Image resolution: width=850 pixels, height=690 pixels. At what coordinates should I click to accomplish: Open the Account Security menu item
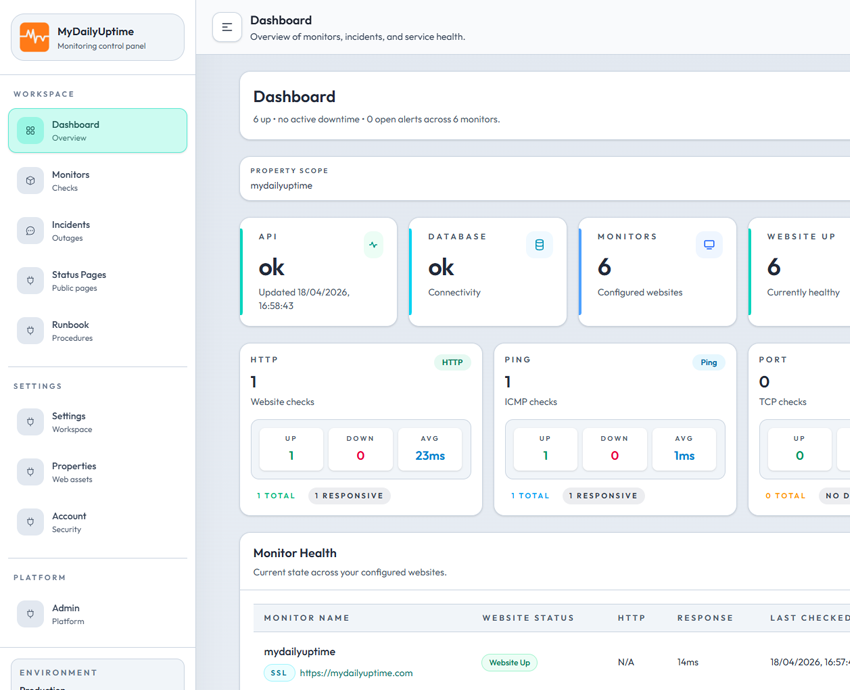(x=98, y=522)
